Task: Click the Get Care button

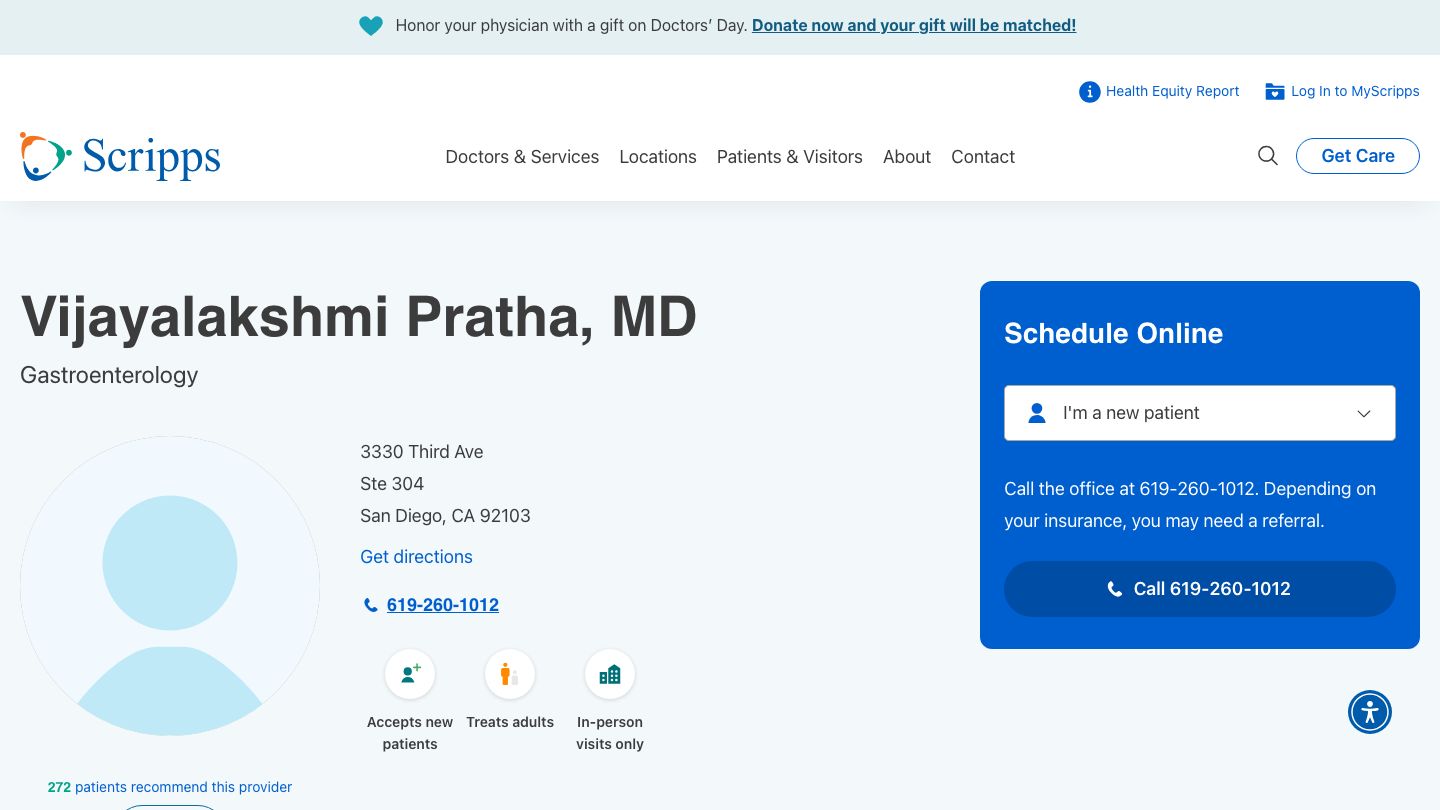Action: (1357, 156)
